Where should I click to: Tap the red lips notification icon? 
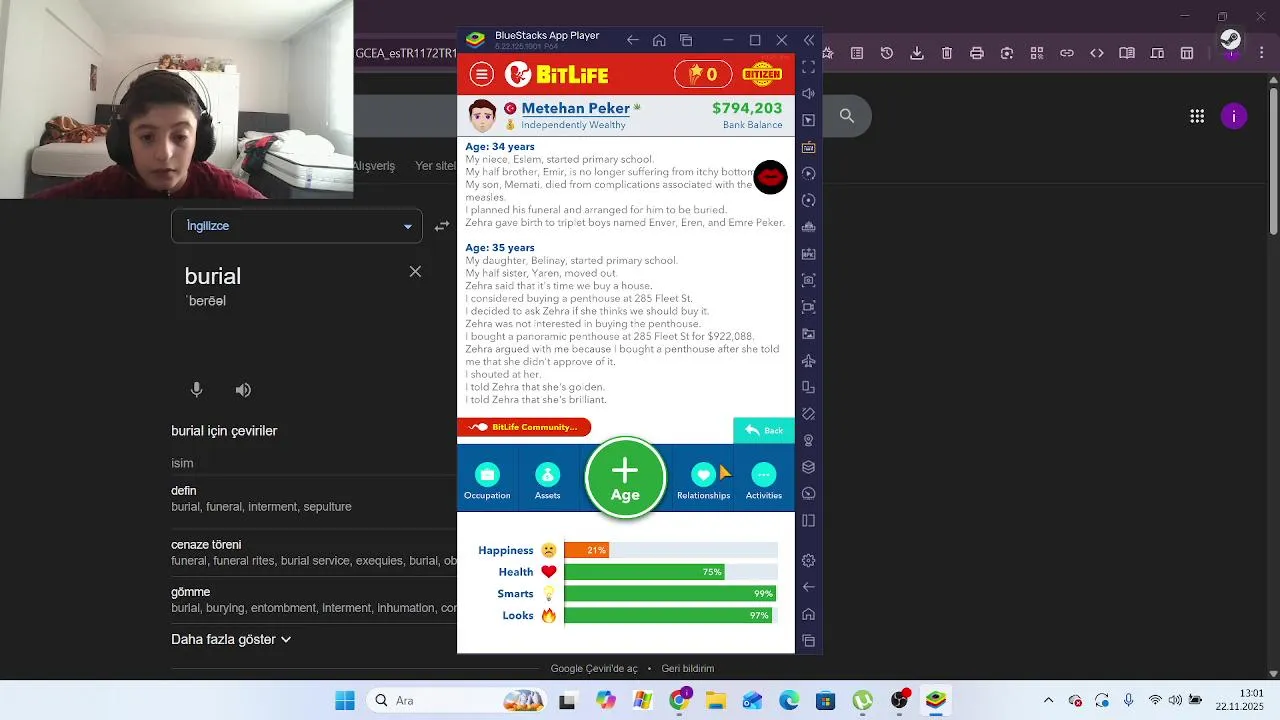tap(770, 178)
